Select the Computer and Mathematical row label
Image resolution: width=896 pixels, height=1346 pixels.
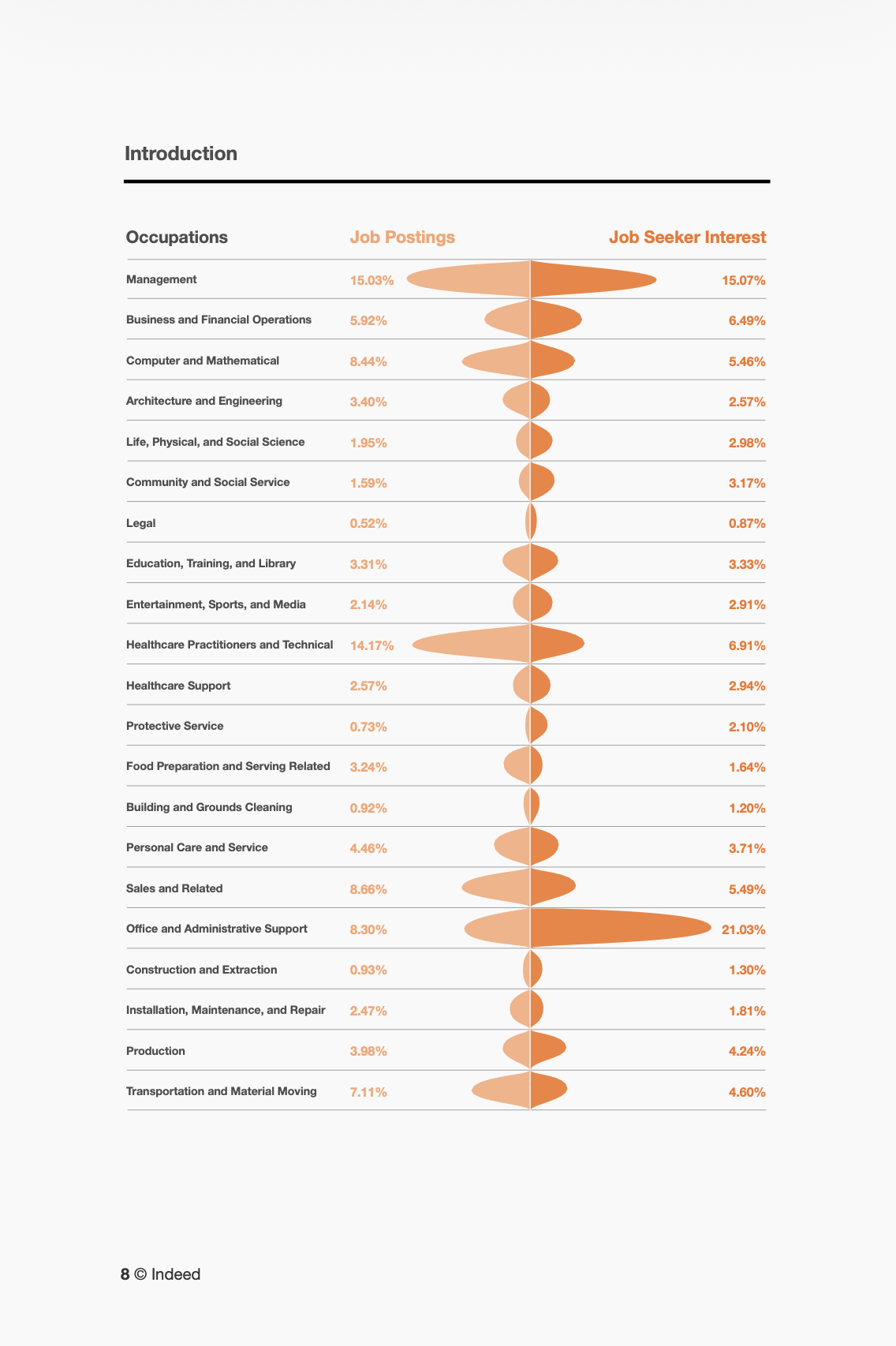click(x=203, y=361)
